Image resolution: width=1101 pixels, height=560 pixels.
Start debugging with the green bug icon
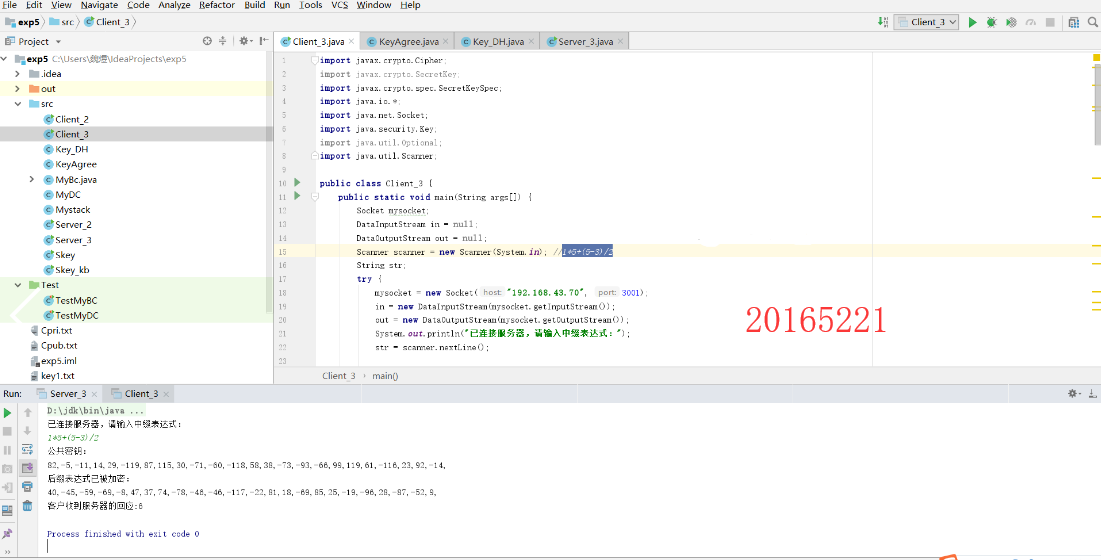tap(991, 22)
